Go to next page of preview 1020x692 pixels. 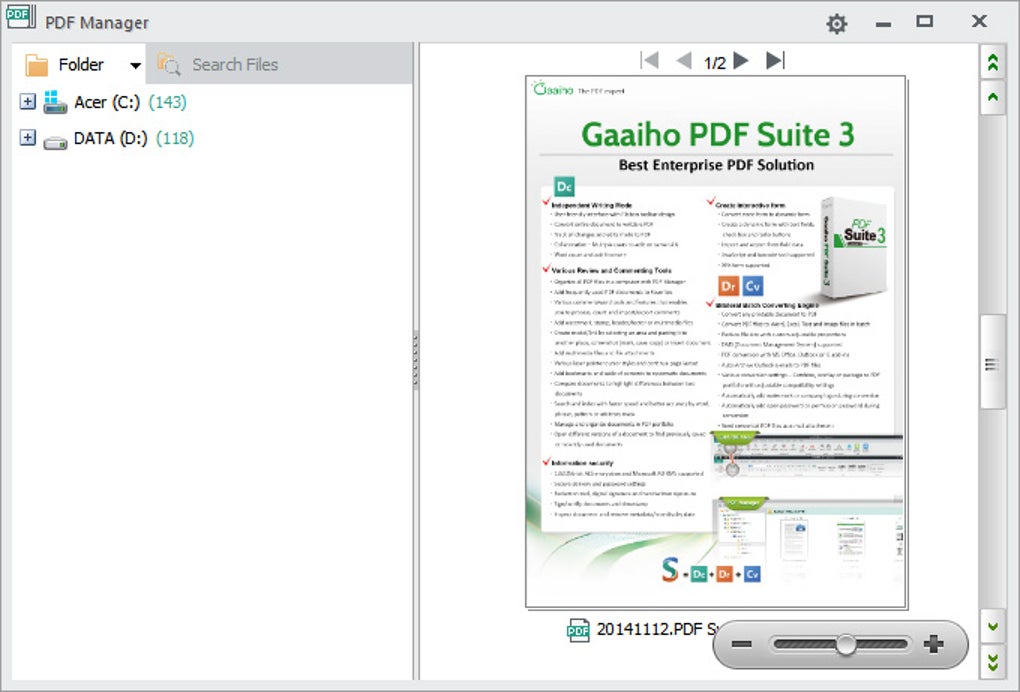[x=741, y=60]
